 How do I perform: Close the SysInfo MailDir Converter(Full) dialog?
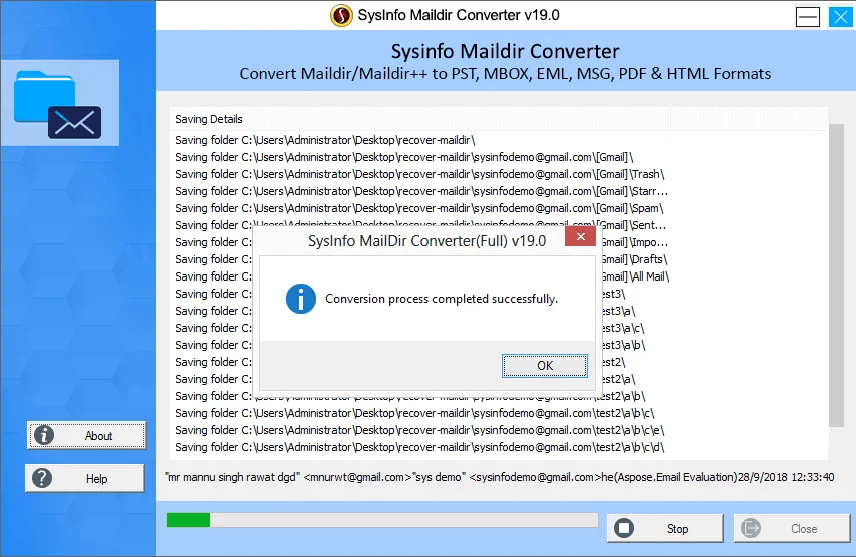580,236
